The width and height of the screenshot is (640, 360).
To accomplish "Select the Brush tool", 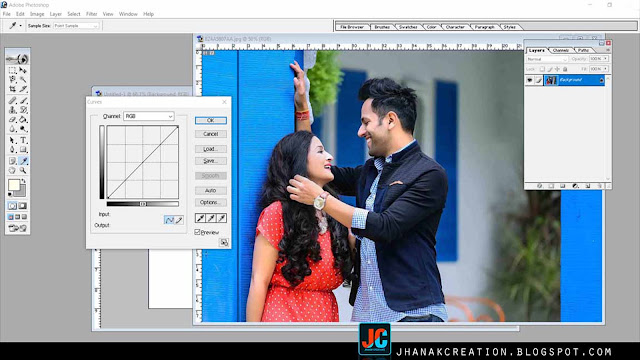I will click(x=23, y=100).
